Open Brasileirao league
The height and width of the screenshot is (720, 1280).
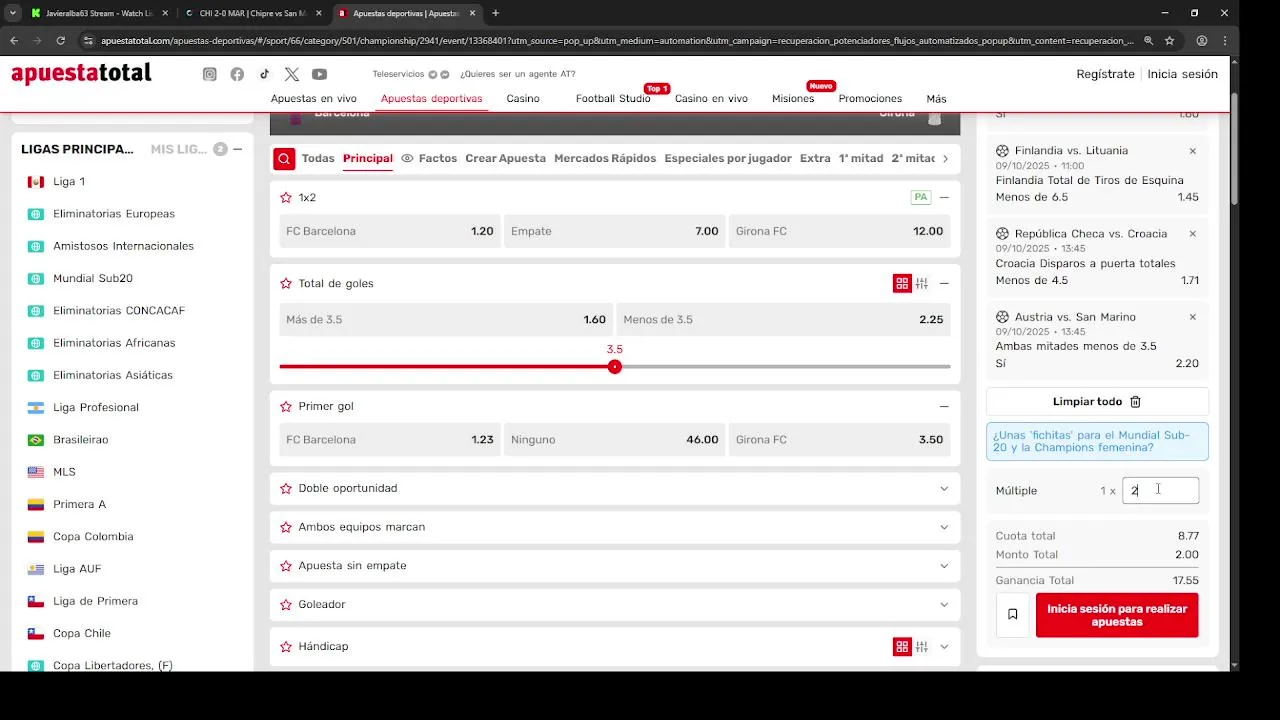tap(80, 440)
